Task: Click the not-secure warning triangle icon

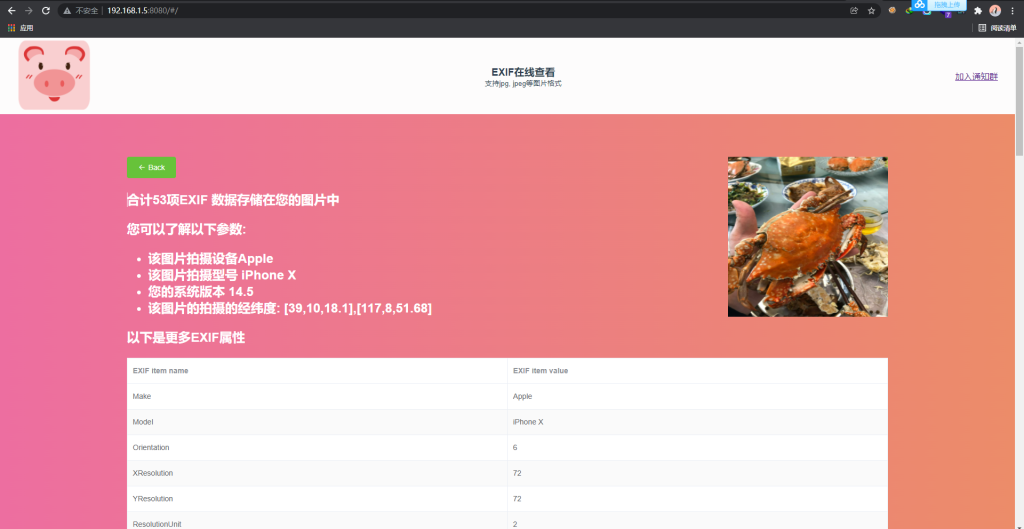Action: [x=67, y=10]
